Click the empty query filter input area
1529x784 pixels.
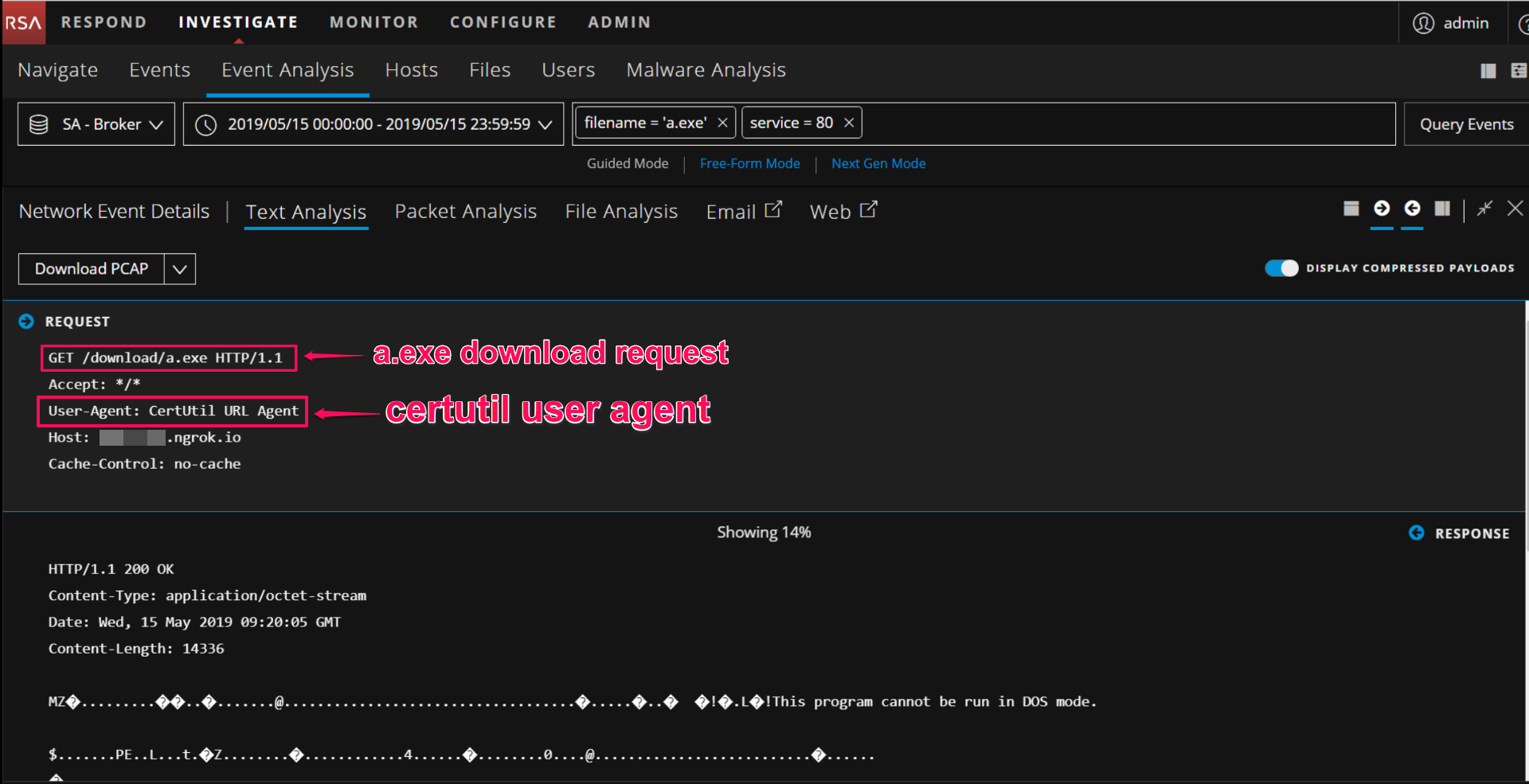pyautogui.click(x=1115, y=124)
